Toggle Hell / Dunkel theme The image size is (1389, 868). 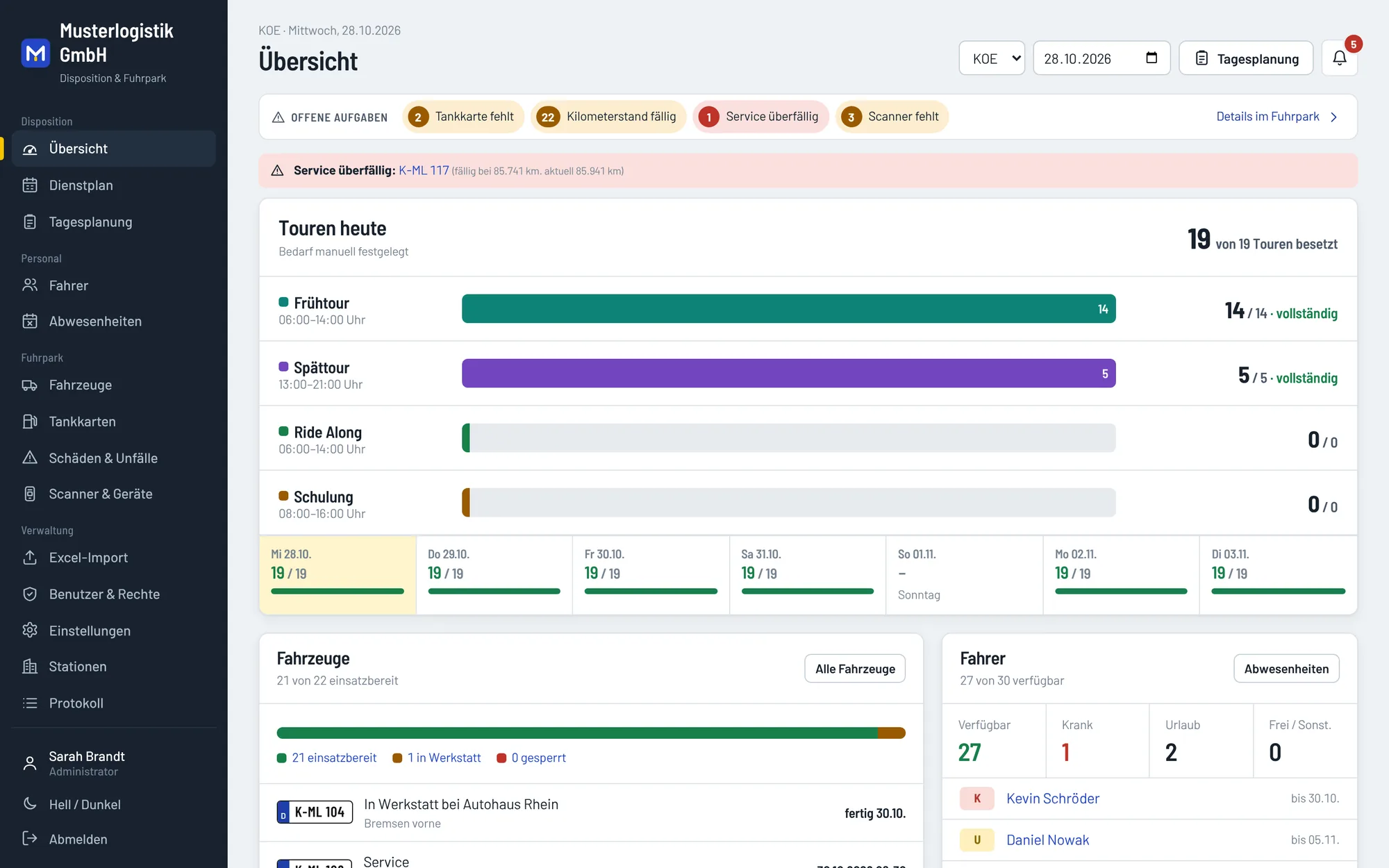(x=114, y=804)
